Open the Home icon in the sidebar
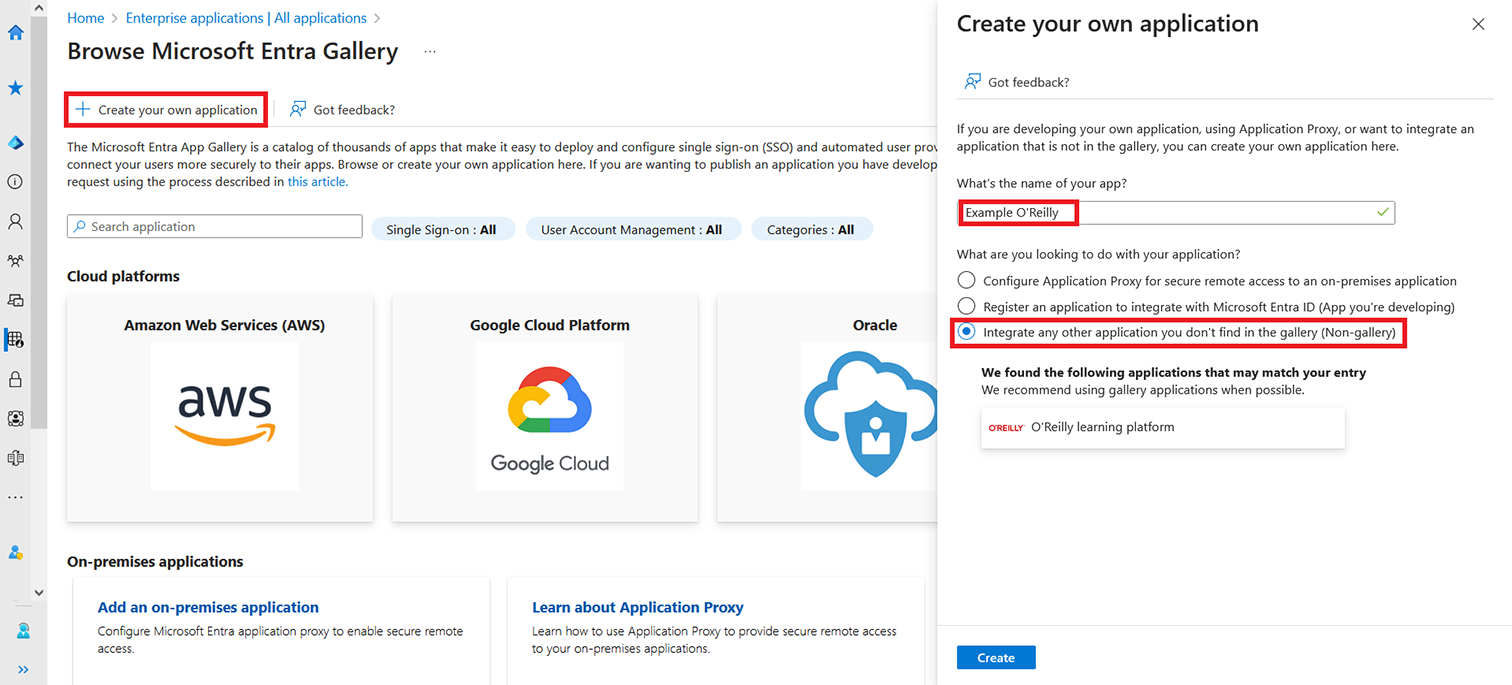Image resolution: width=1512 pixels, height=685 pixels. pyautogui.click(x=16, y=32)
